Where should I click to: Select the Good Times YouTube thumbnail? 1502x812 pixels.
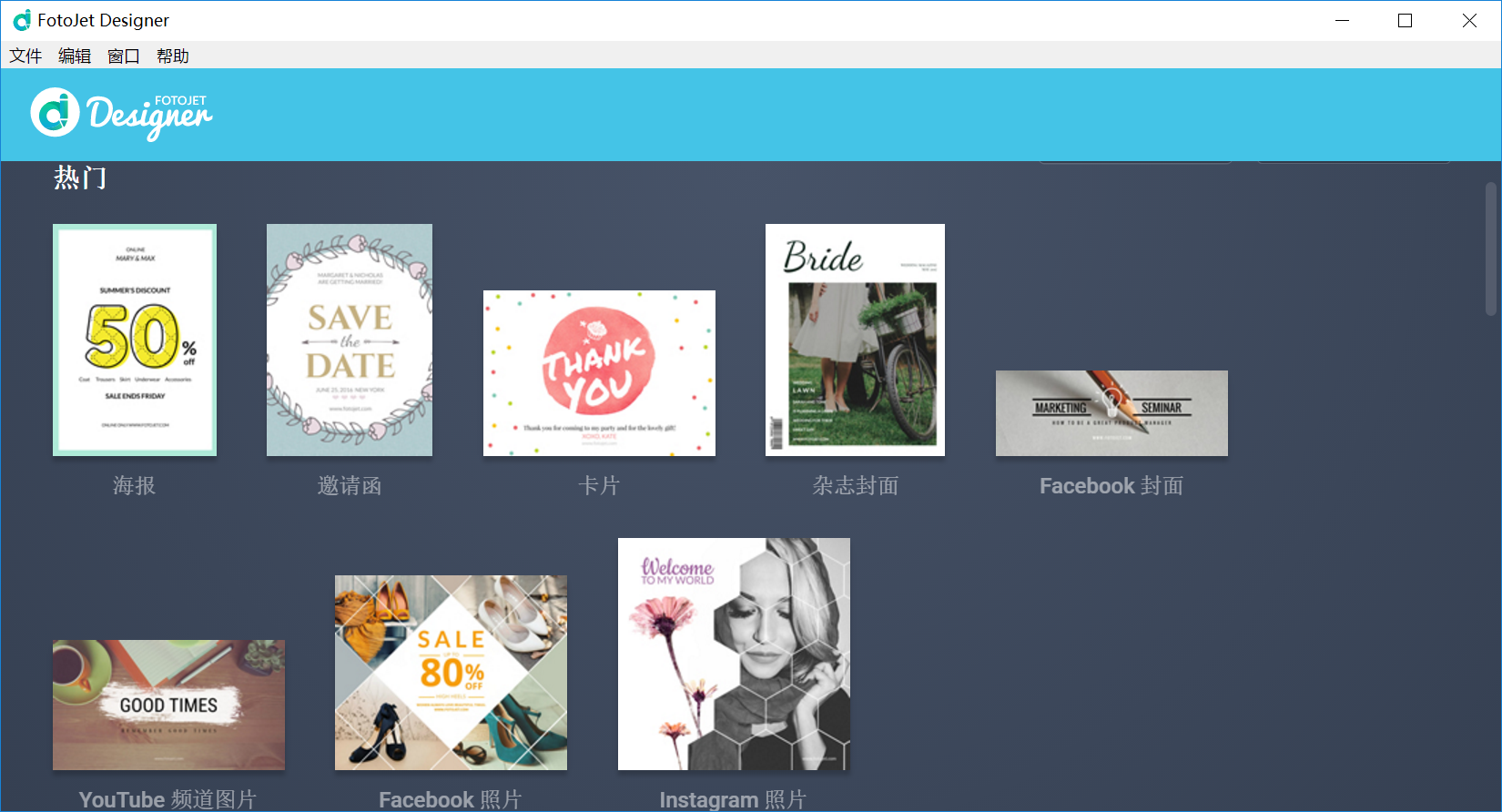(x=168, y=705)
